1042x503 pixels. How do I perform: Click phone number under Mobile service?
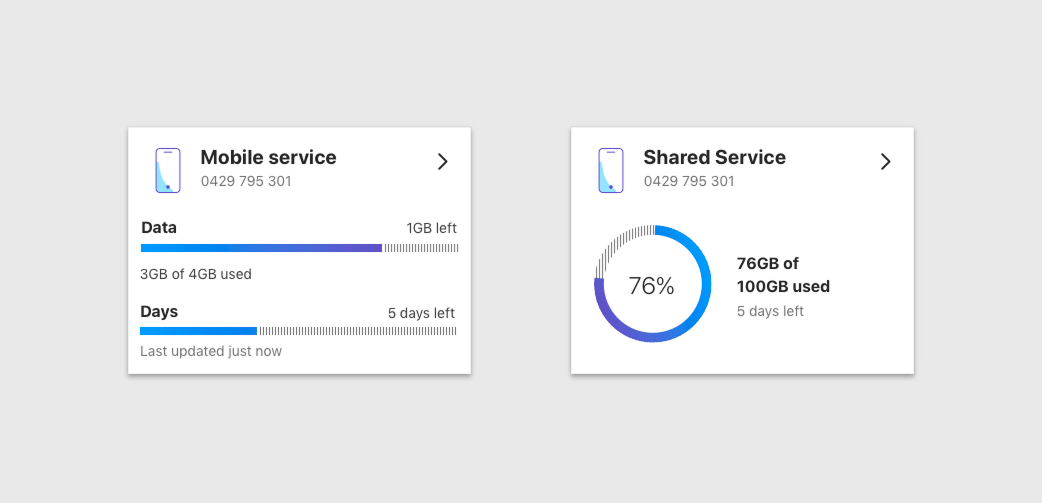pyautogui.click(x=246, y=181)
